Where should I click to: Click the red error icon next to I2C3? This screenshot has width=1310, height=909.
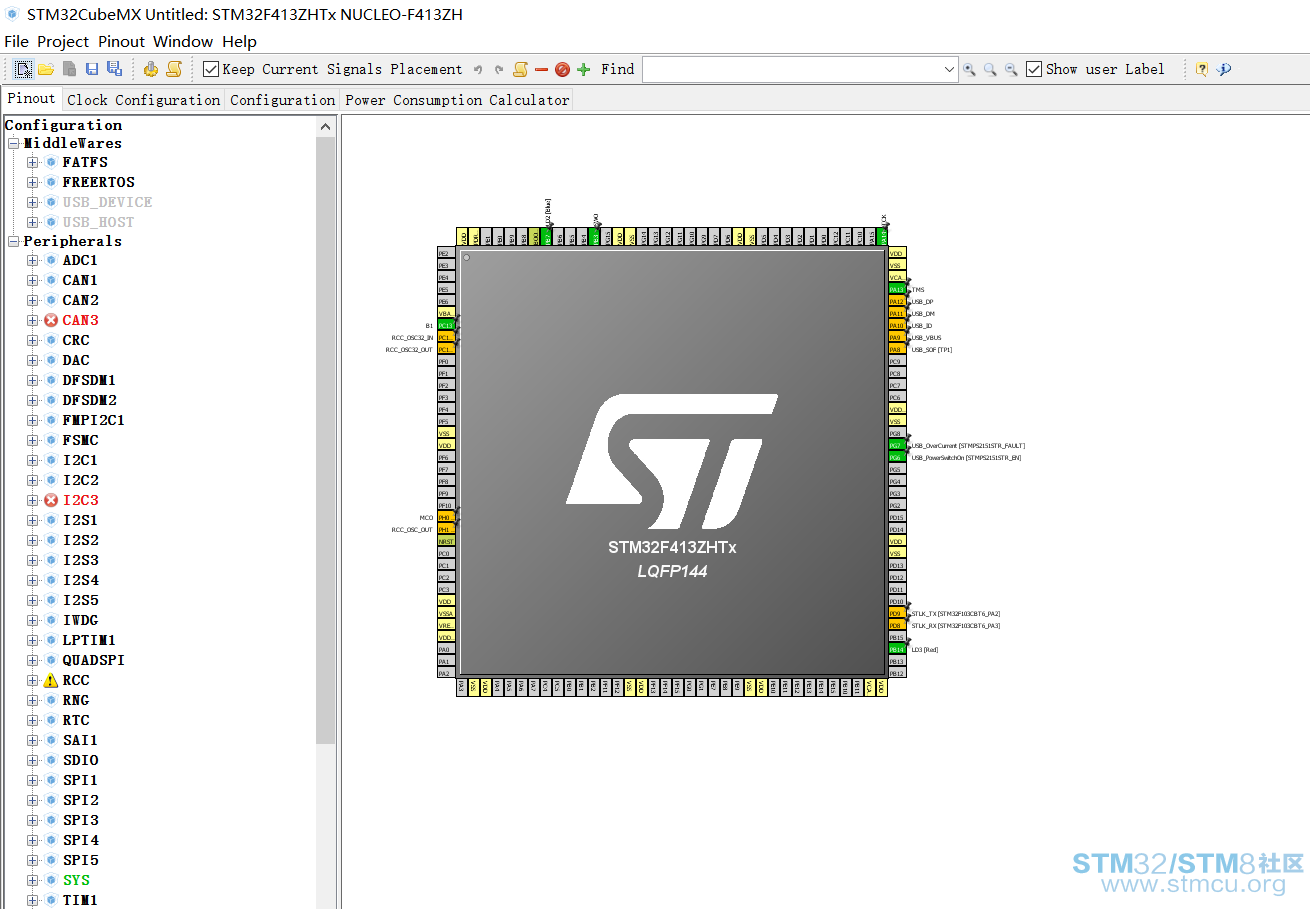point(51,500)
